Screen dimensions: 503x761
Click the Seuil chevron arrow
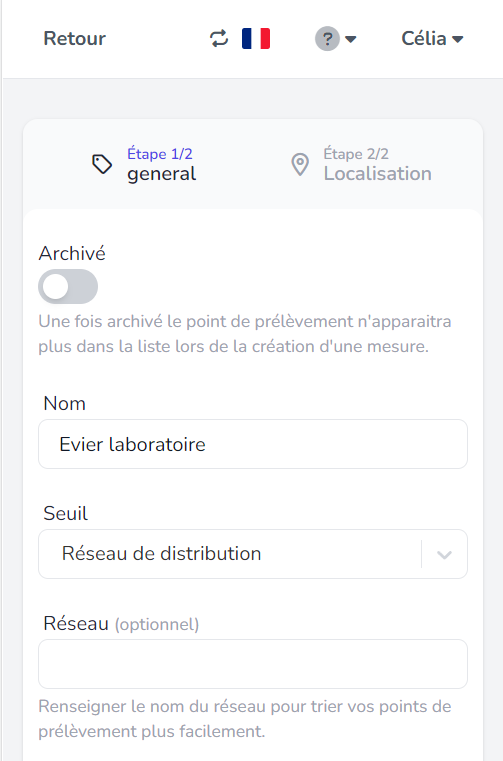pos(444,554)
